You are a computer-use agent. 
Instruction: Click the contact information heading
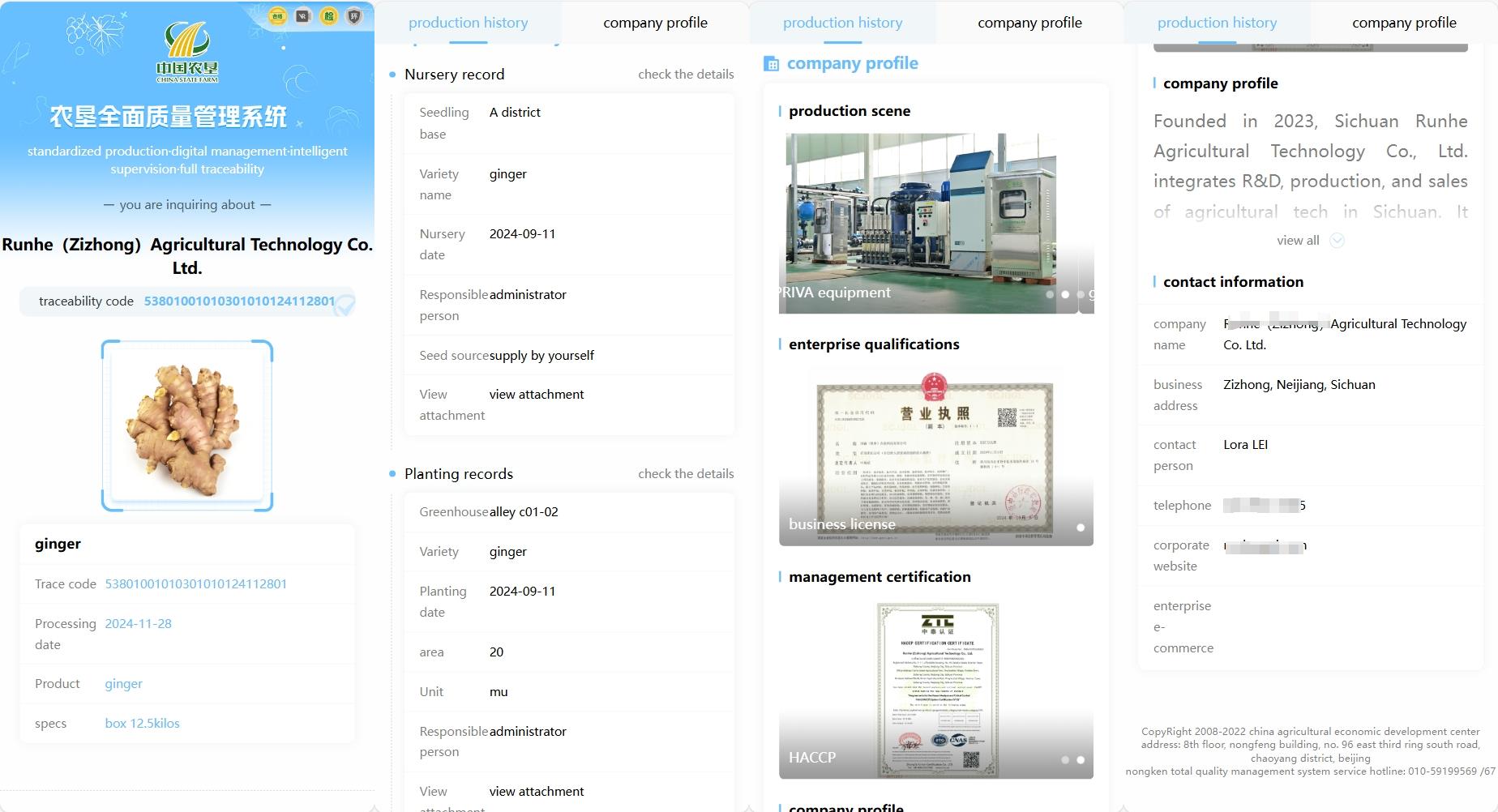click(x=1233, y=281)
